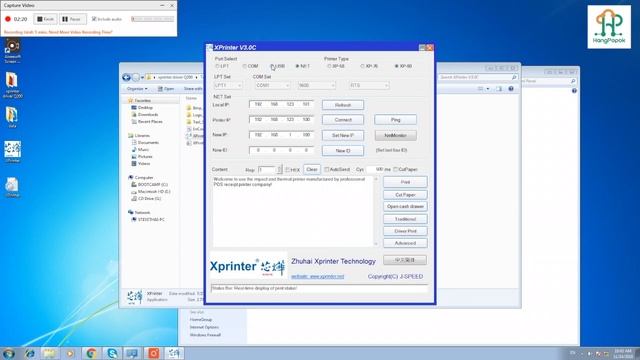Select the COM port radio button
The height and width of the screenshot is (360, 640).
pyautogui.click(x=244, y=66)
